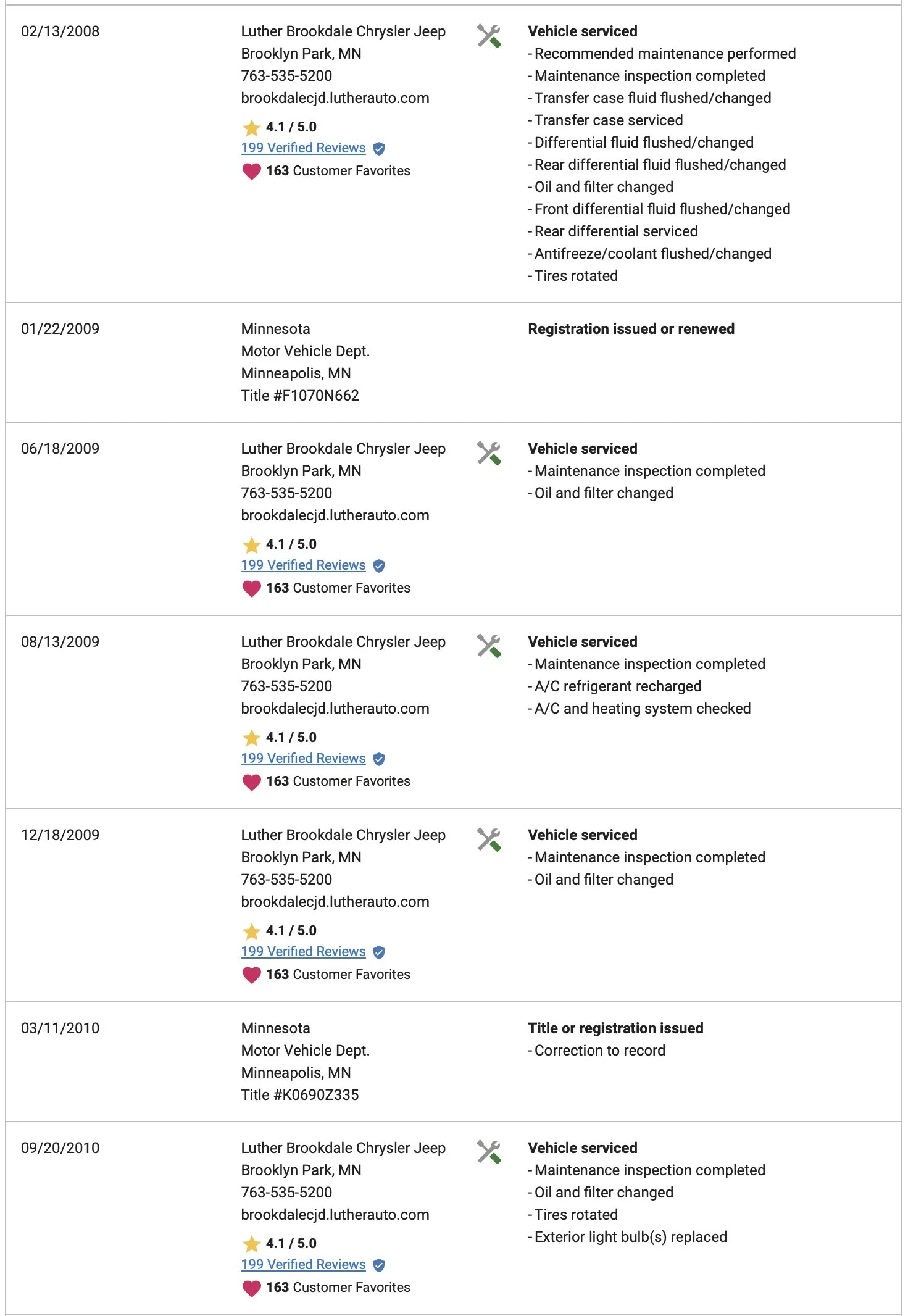Click the verified shield badge in 08/13/2009 entry
The height and width of the screenshot is (1316, 916).
[x=379, y=759]
